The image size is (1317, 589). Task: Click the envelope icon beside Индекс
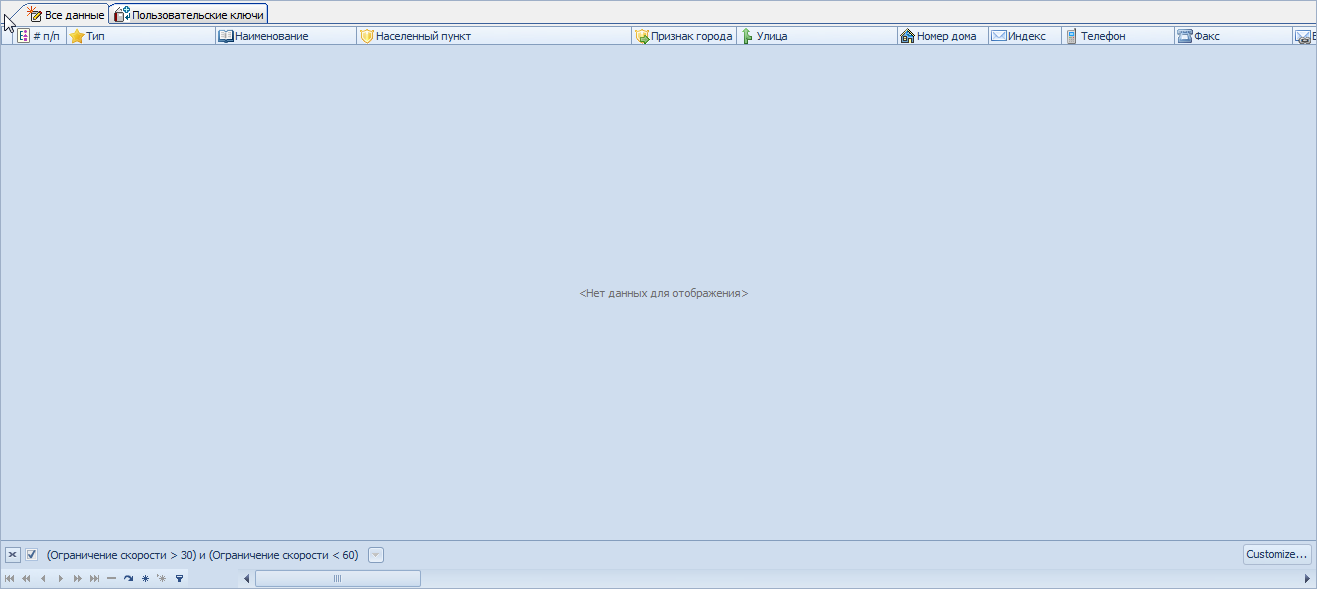tap(998, 36)
